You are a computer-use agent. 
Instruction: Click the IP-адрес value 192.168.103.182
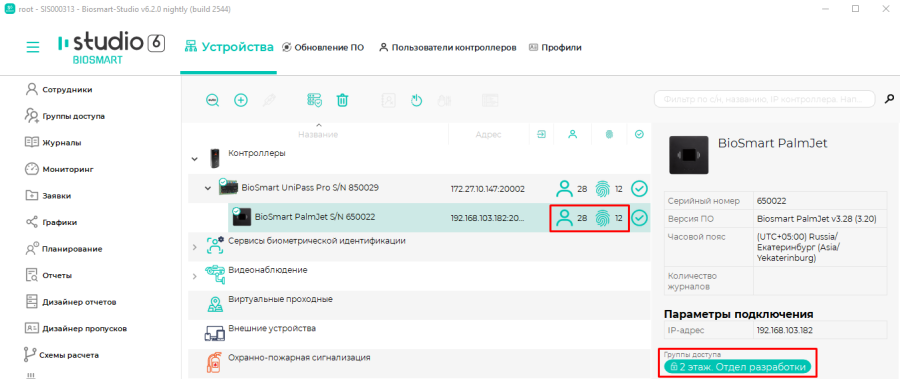point(785,330)
